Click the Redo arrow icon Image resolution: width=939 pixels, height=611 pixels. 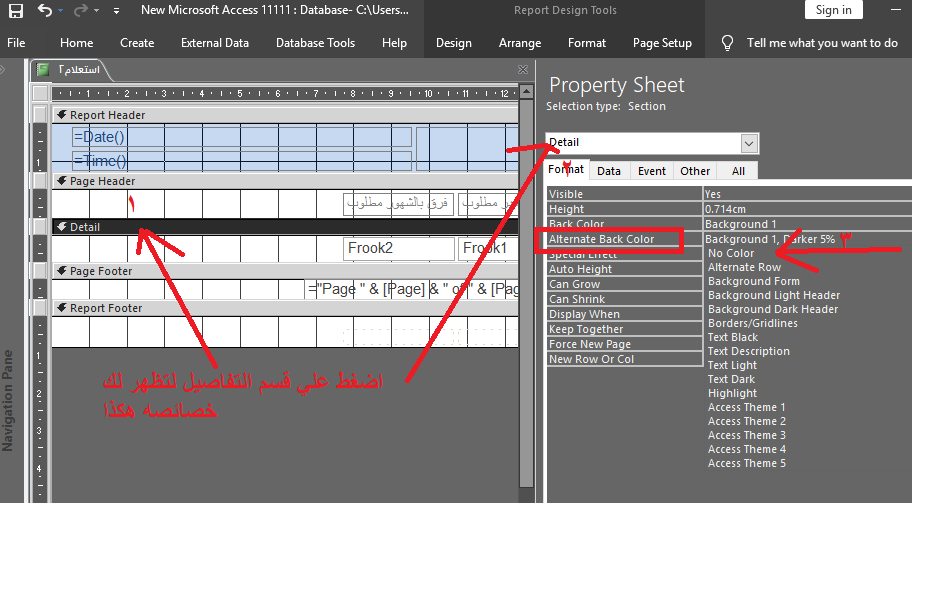(x=81, y=10)
